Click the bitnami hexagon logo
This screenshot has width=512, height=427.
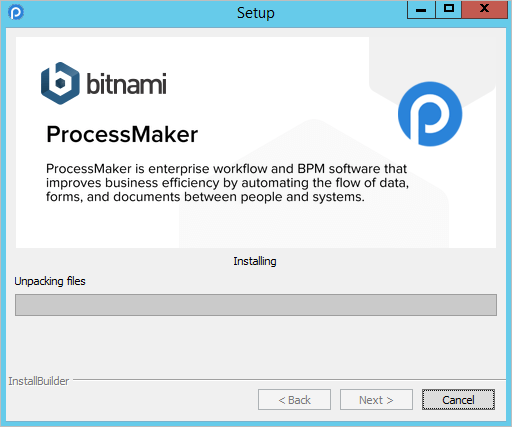(x=60, y=83)
